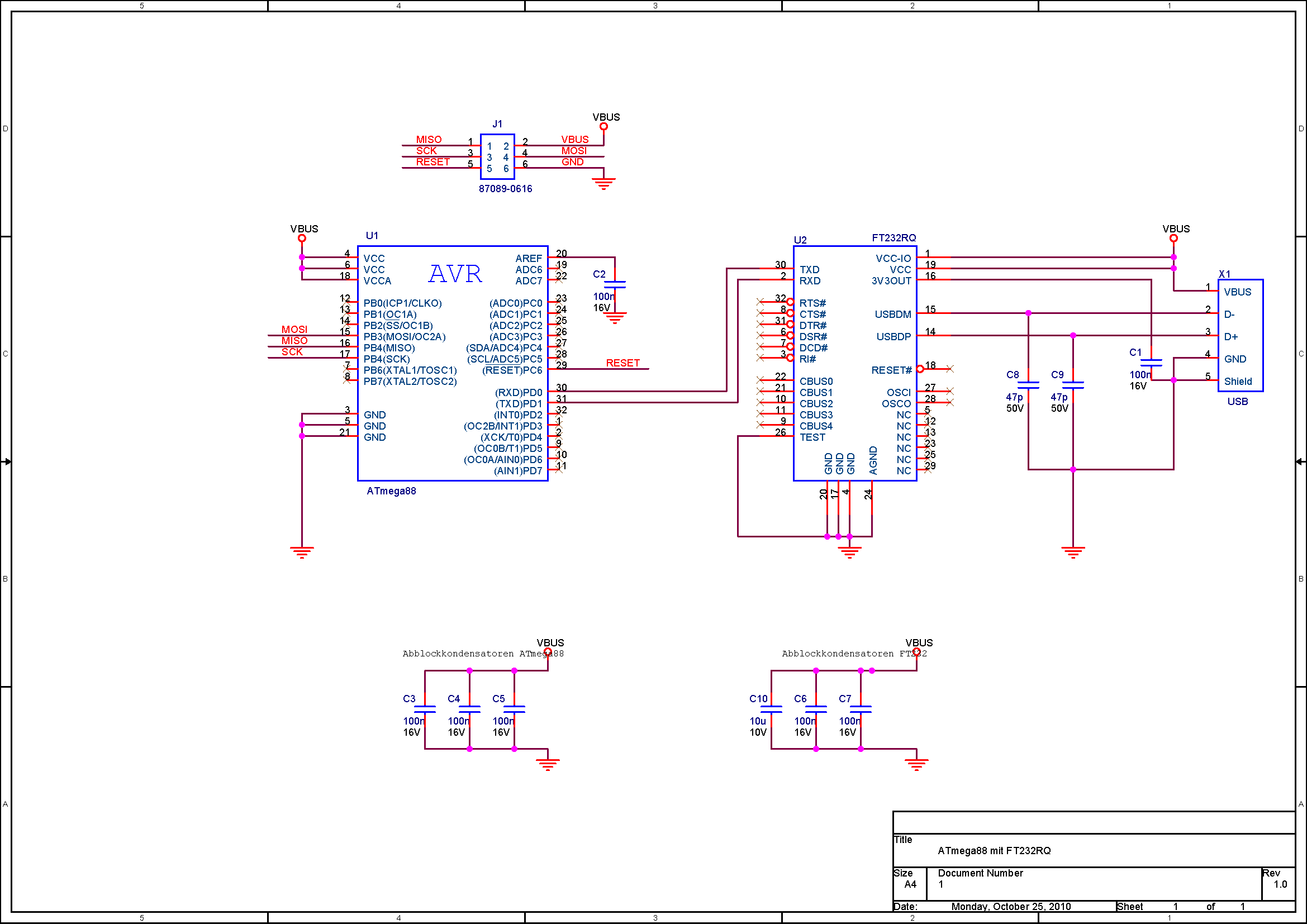Click the USBDP pin name on U2

893,337
